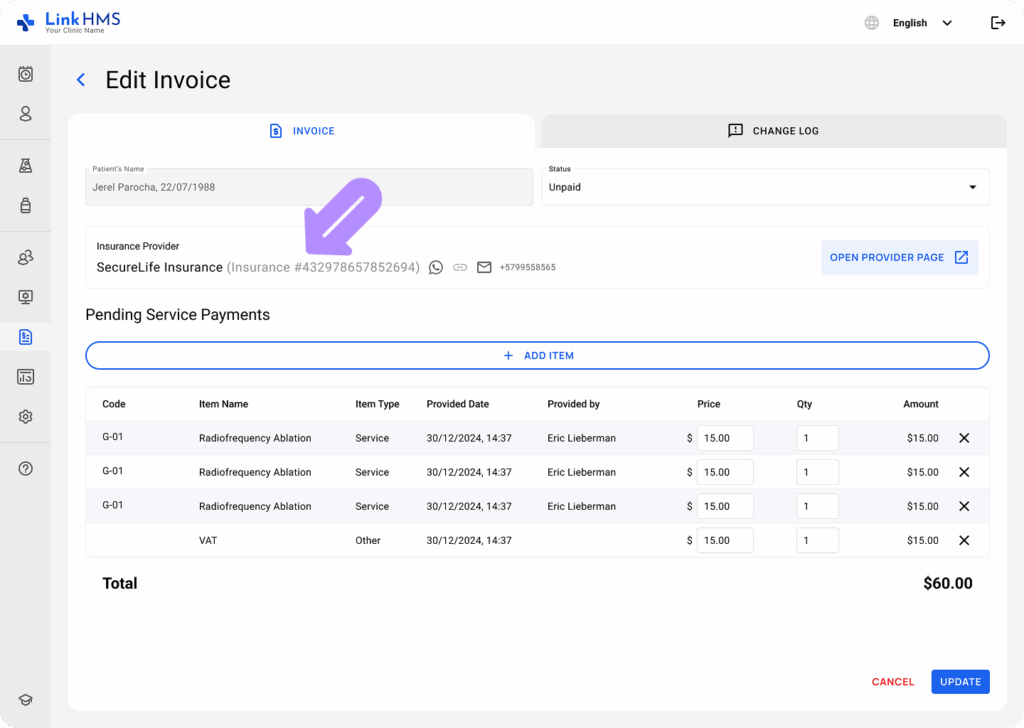Email the provider via the envelope icon
This screenshot has width=1024, height=728.
coord(484,267)
